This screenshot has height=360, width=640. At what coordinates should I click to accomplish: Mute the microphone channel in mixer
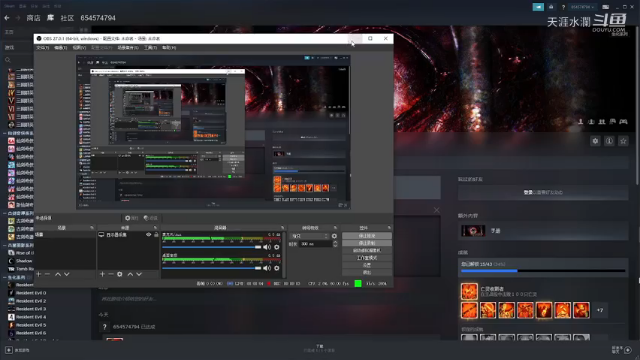pyautogui.click(x=267, y=247)
